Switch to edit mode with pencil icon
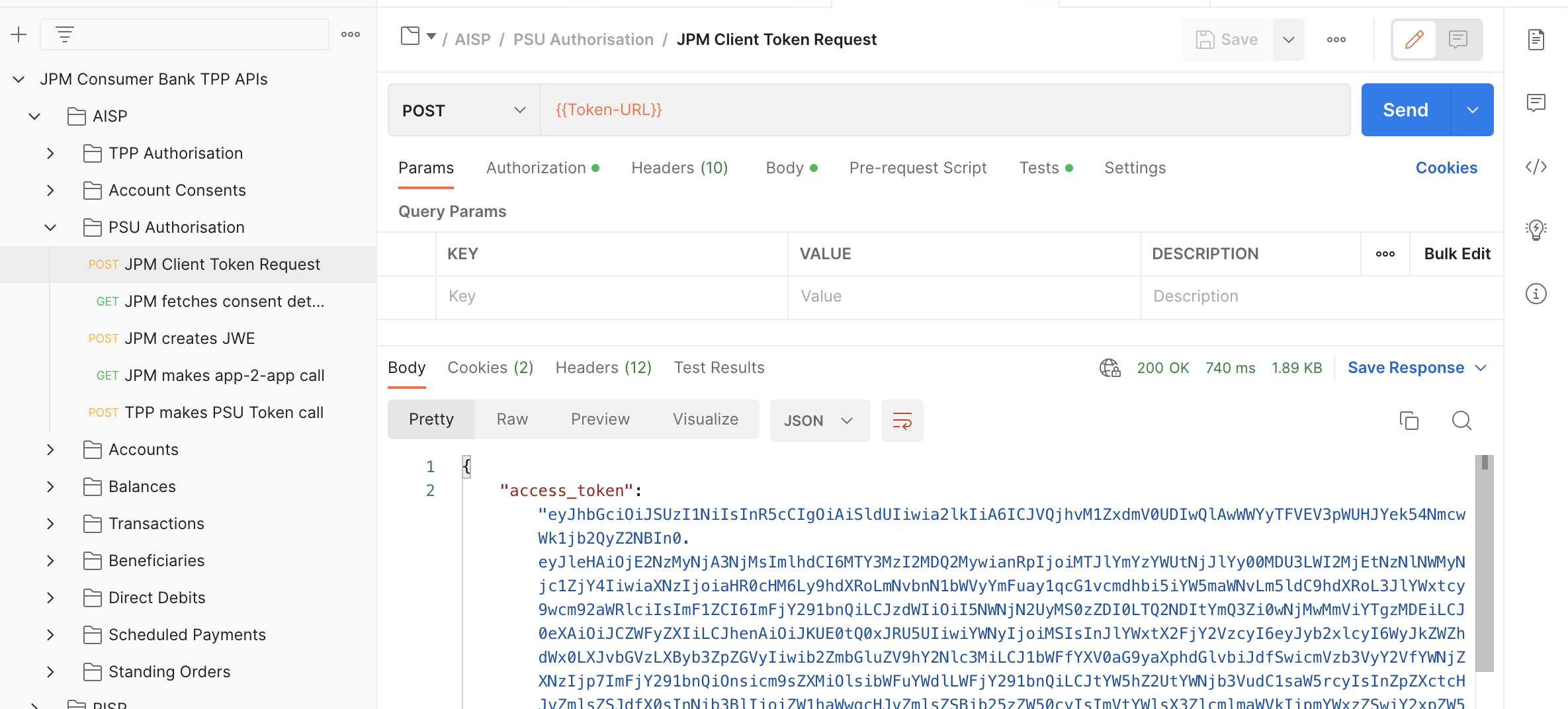 (1414, 40)
